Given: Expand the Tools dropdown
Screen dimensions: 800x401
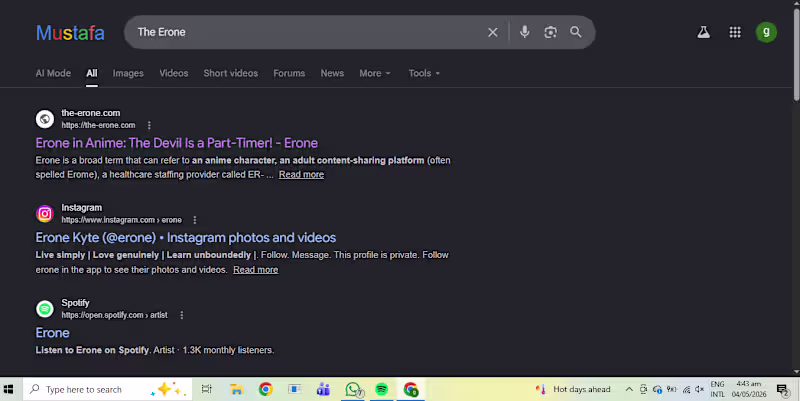Looking at the screenshot, I should pyautogui.click(x=424, y=73).
